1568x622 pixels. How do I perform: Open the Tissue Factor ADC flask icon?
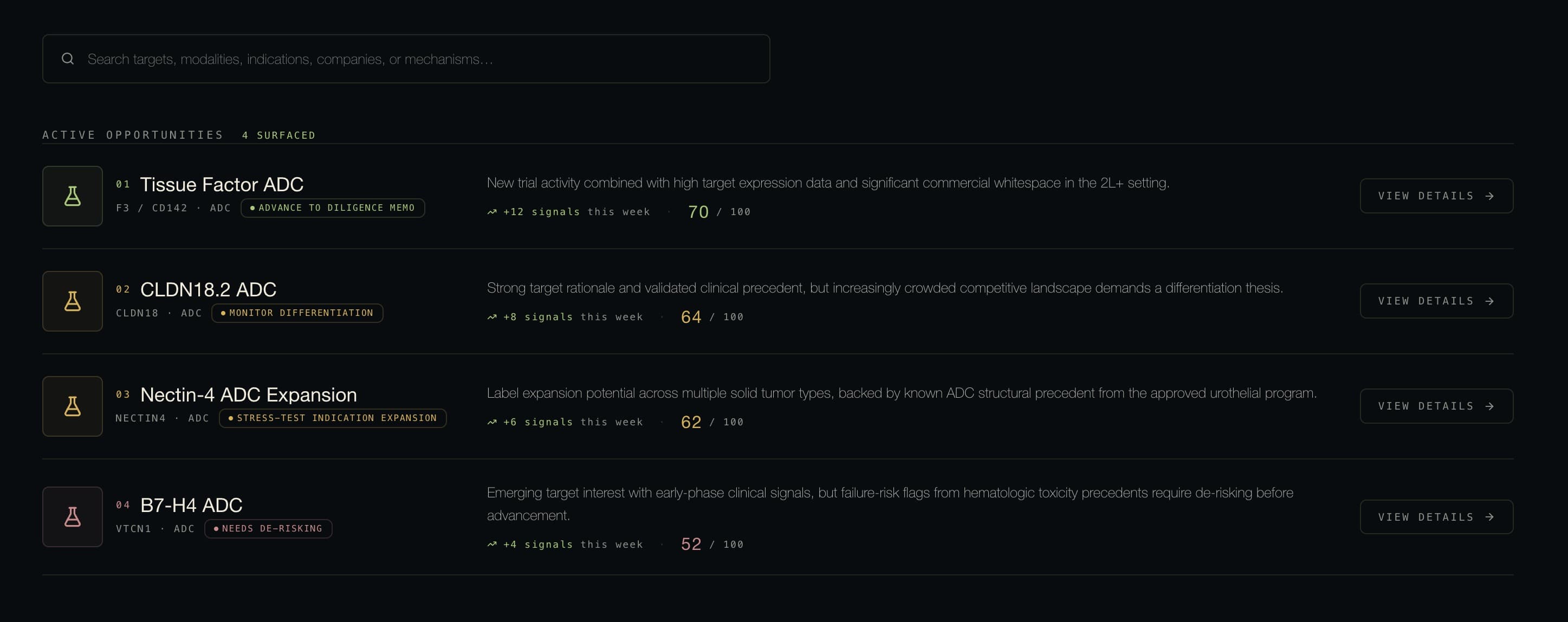click(x=73, y=196)
